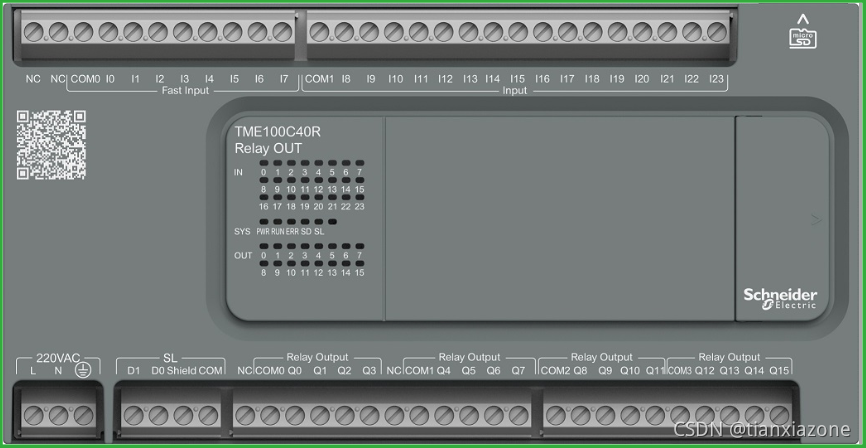866x448 pixels.
Task: Click the SD status LED
Action: (305, 222)
